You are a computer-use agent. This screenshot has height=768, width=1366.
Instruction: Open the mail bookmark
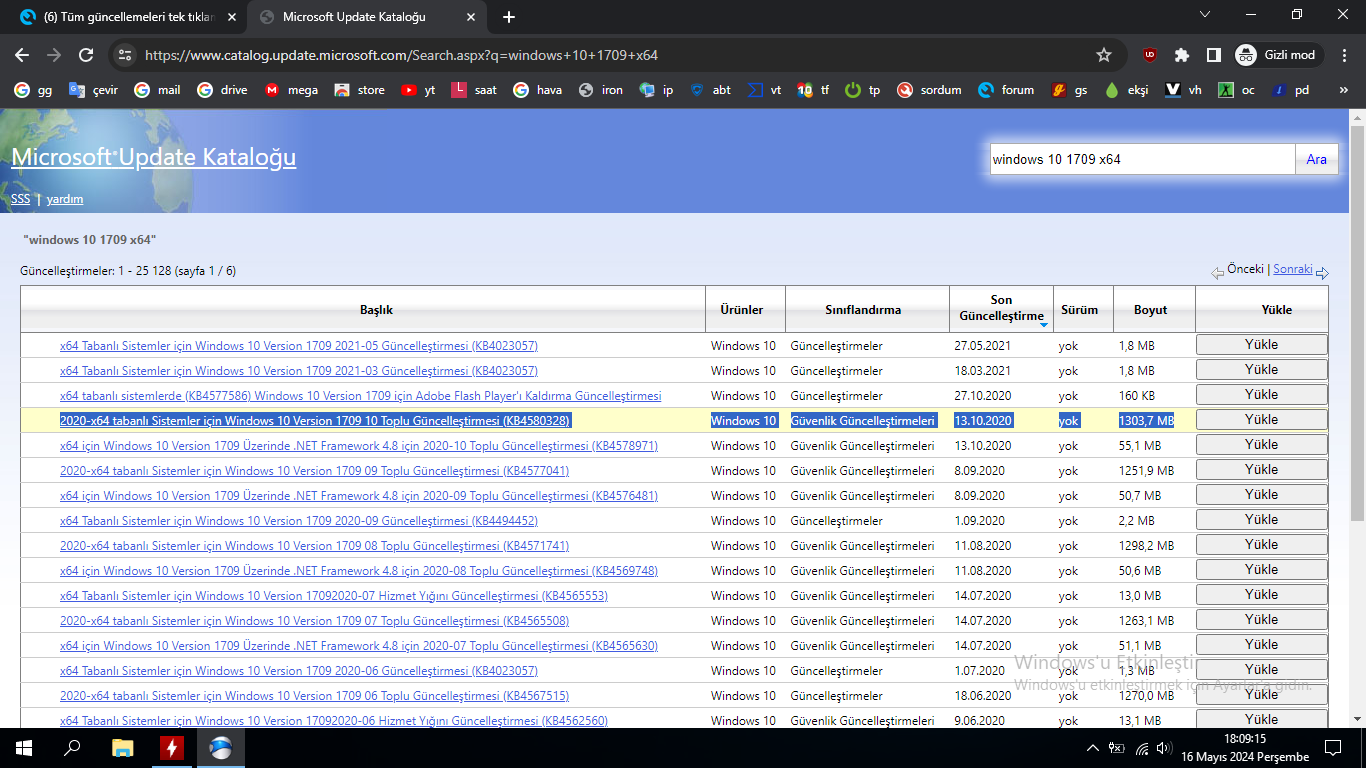158,90
